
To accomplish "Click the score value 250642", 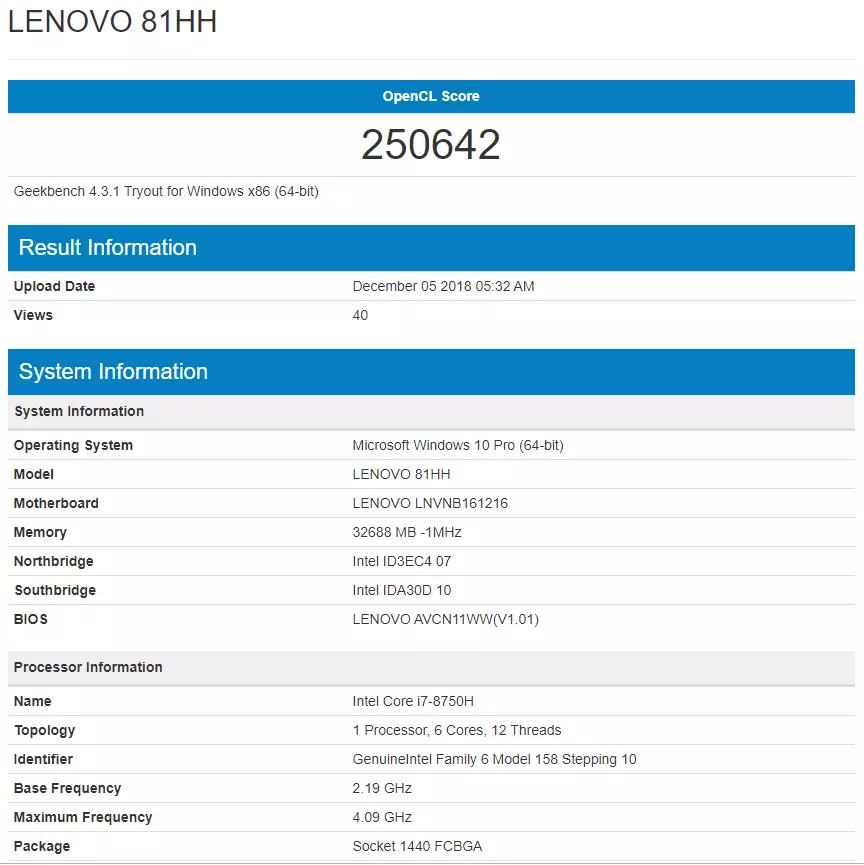I will (x=431, y=145).
